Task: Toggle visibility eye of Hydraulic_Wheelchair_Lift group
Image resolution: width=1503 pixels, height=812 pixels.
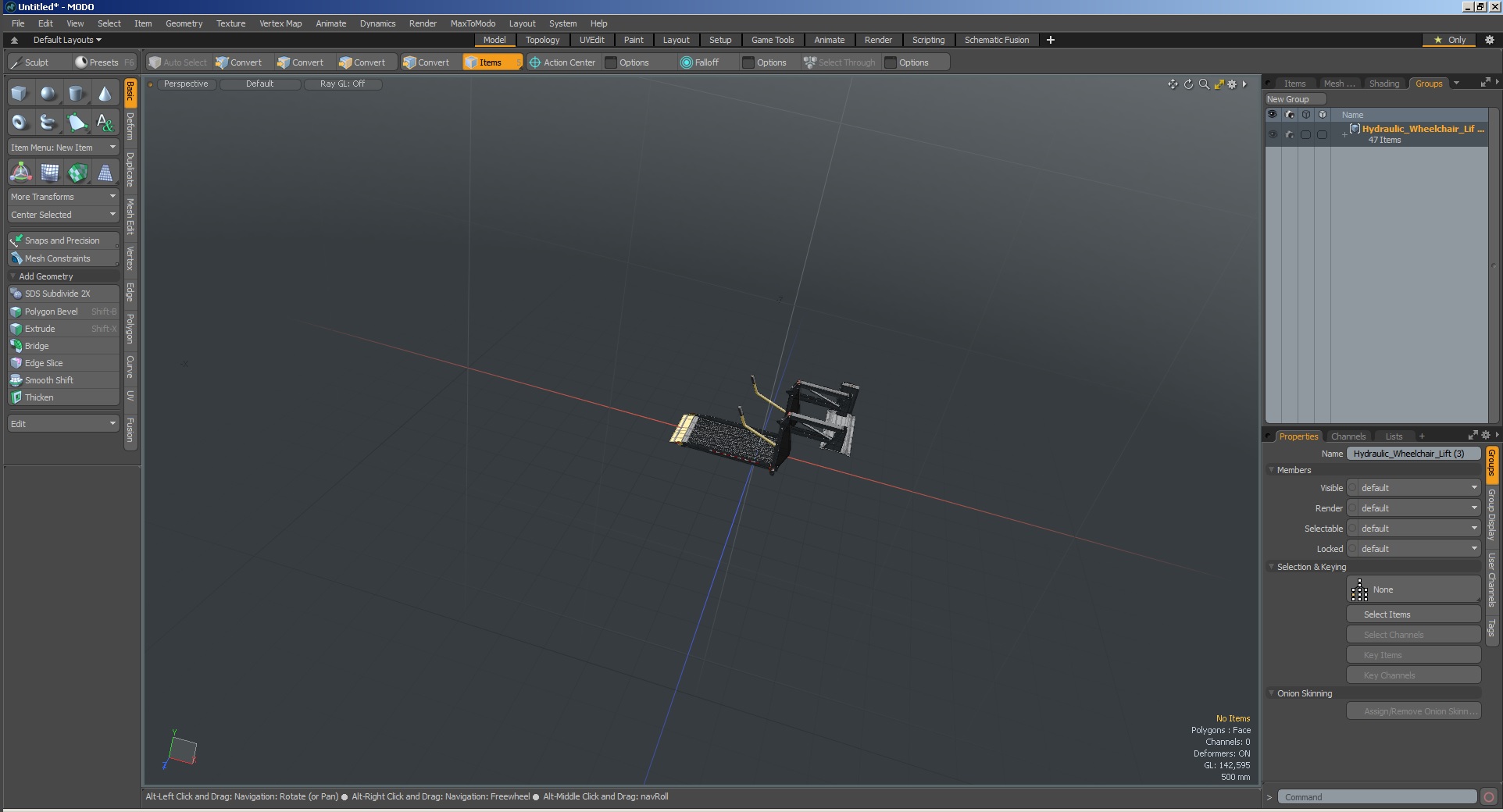Action: (1273, 134)
